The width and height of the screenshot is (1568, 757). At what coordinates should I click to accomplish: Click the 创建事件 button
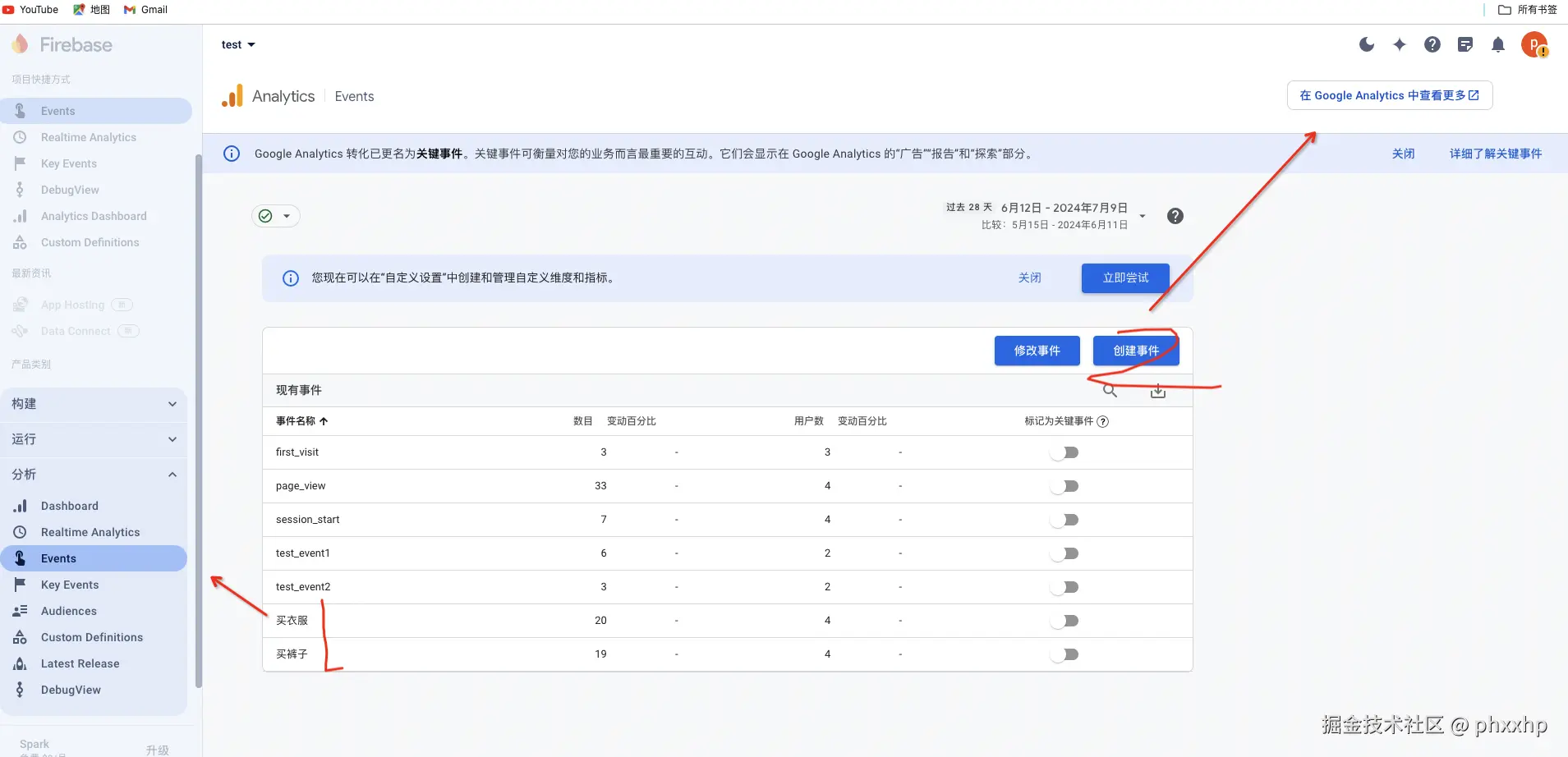pyautogui.click(x=1136, y=351)
